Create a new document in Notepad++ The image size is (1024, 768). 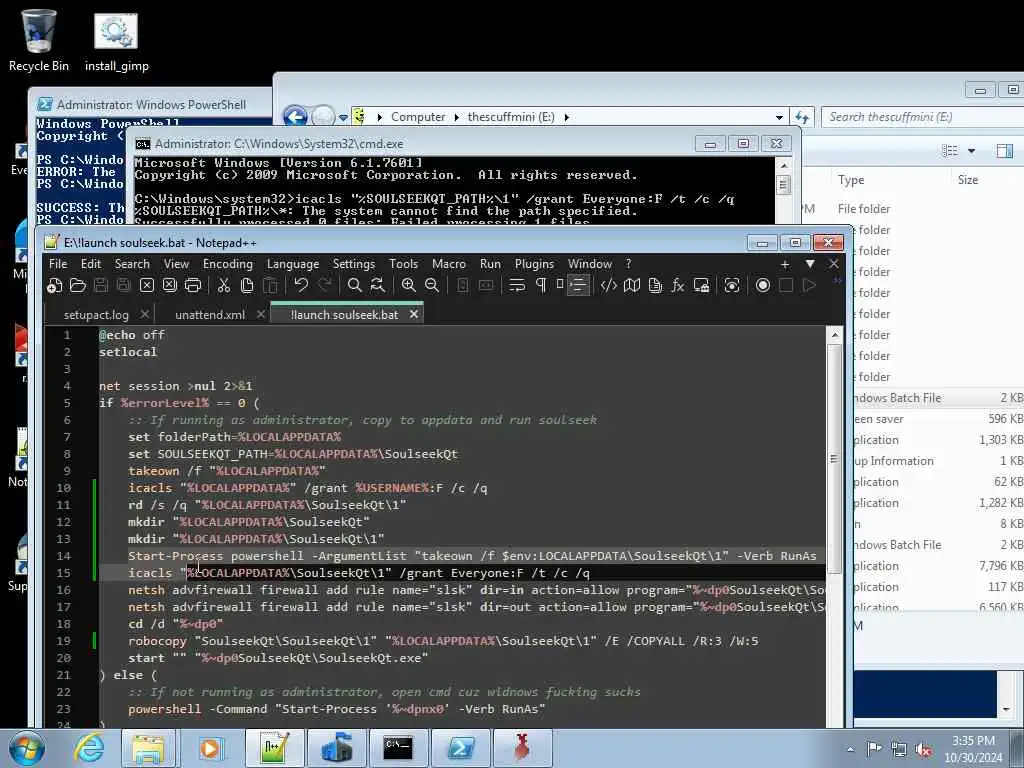[55, 285]
